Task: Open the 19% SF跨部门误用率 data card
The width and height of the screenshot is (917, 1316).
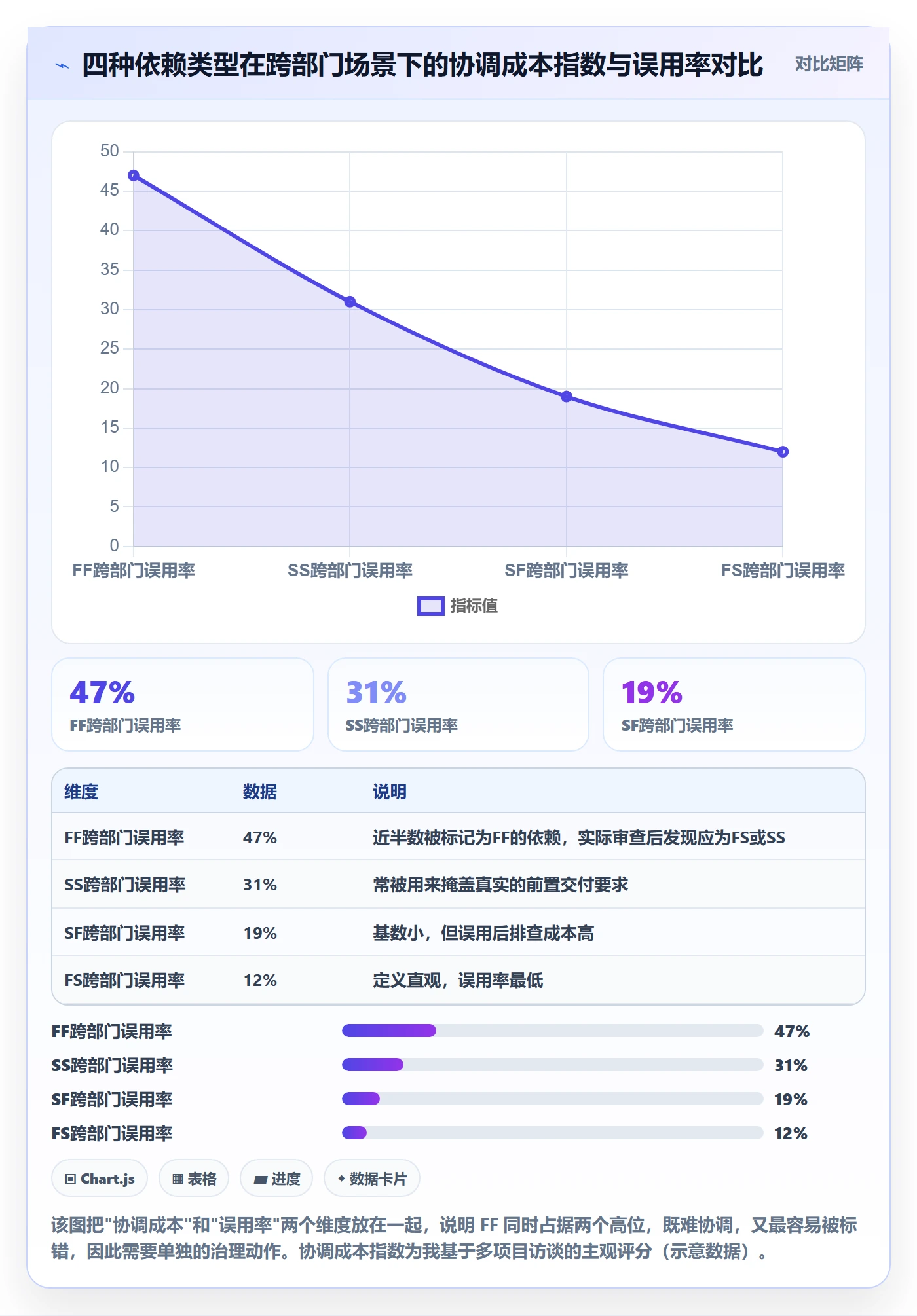Action: 734,704
